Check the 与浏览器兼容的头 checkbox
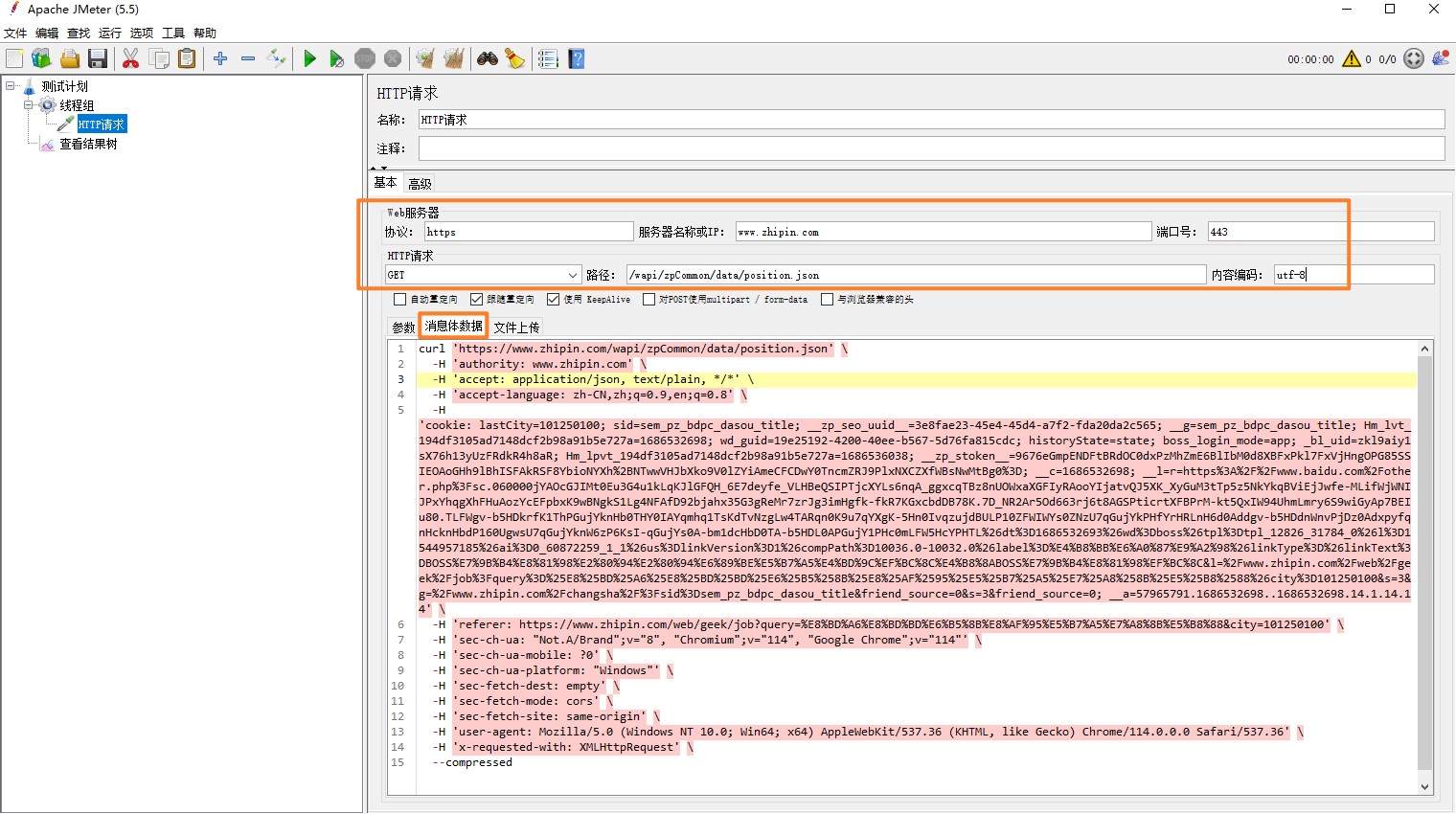The height and width of the screenshot is (814, 1456). 828,300
